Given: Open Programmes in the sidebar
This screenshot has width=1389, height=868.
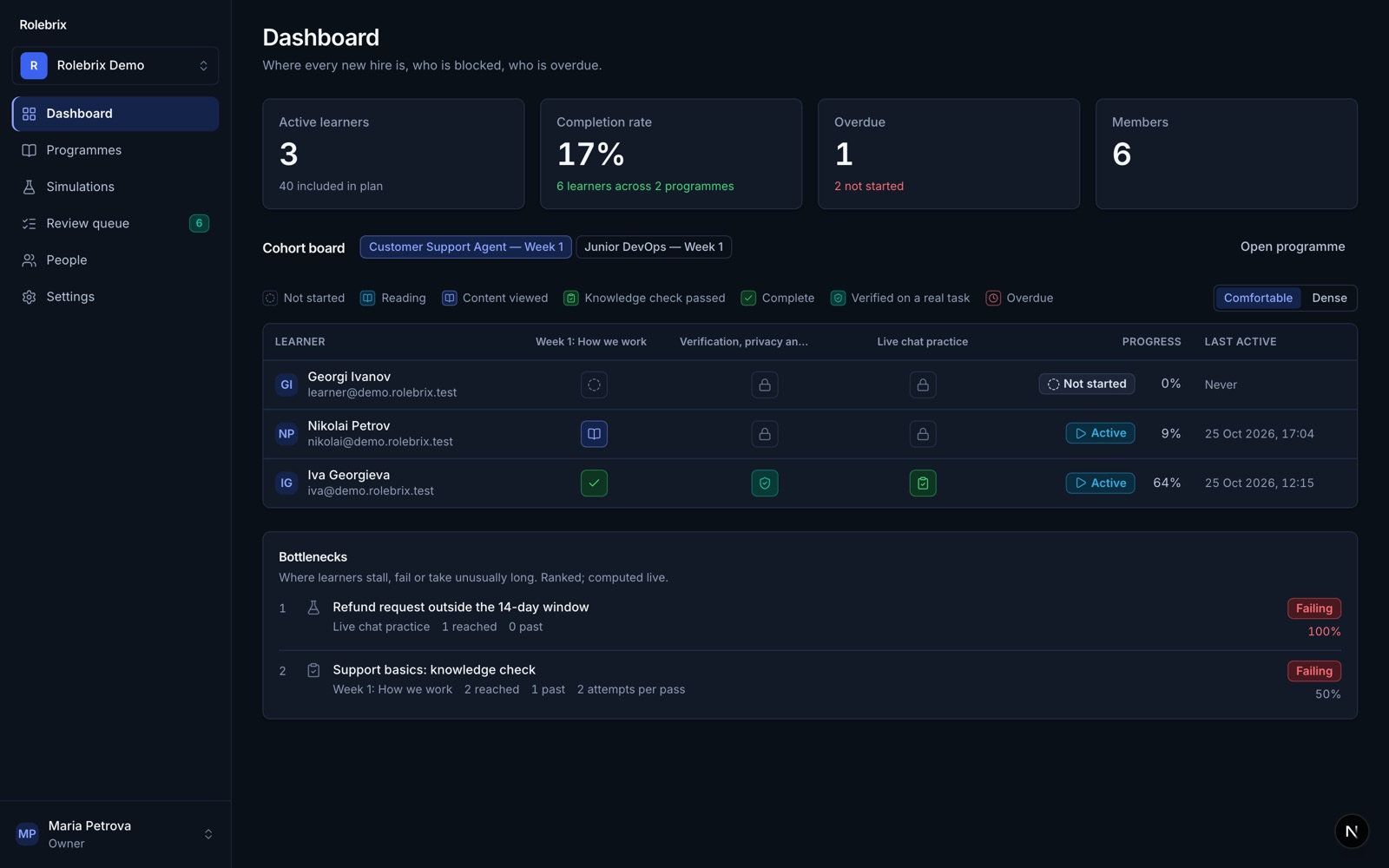Looking at the screenshot, I should (x=115, y=150).
